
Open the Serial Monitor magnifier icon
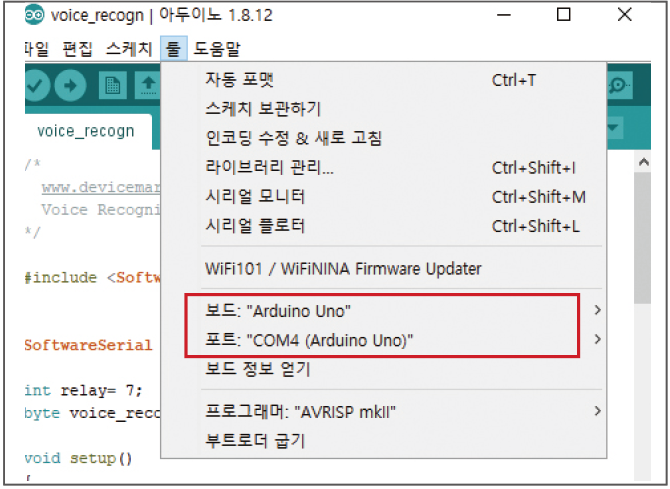[619, 85]
